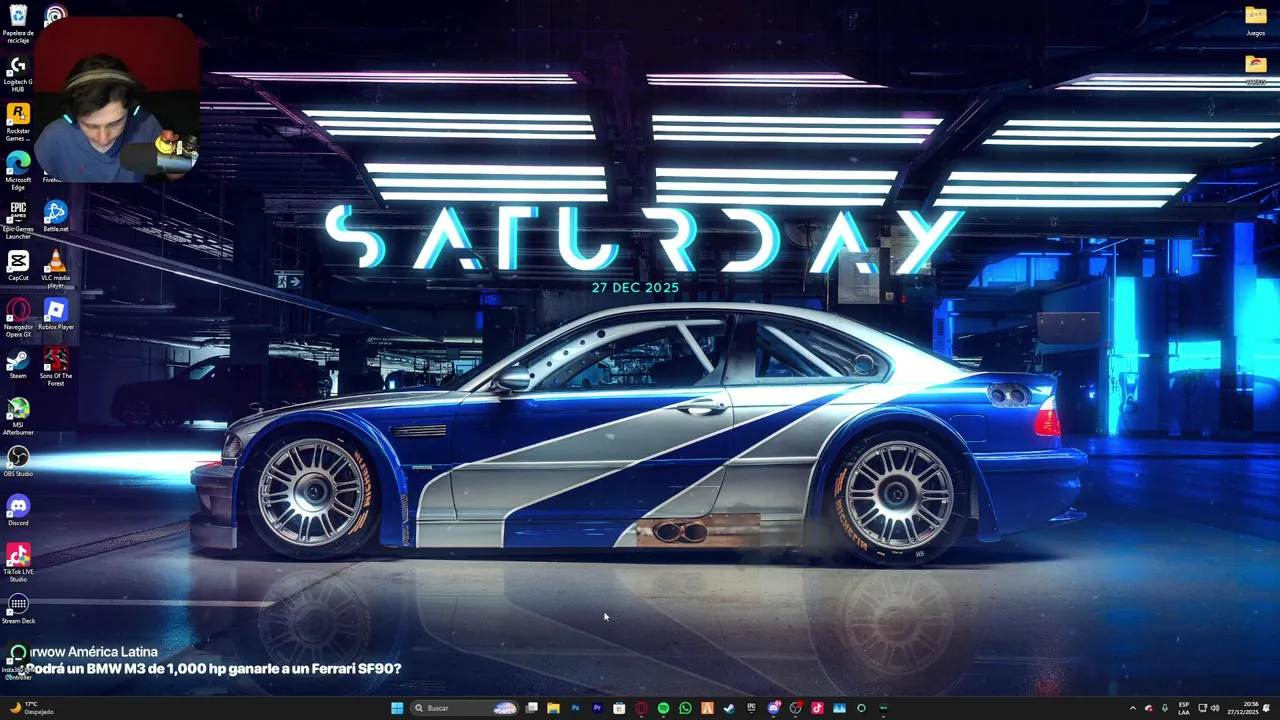Switch to Spotify in the taskbar

coord(663,708)
